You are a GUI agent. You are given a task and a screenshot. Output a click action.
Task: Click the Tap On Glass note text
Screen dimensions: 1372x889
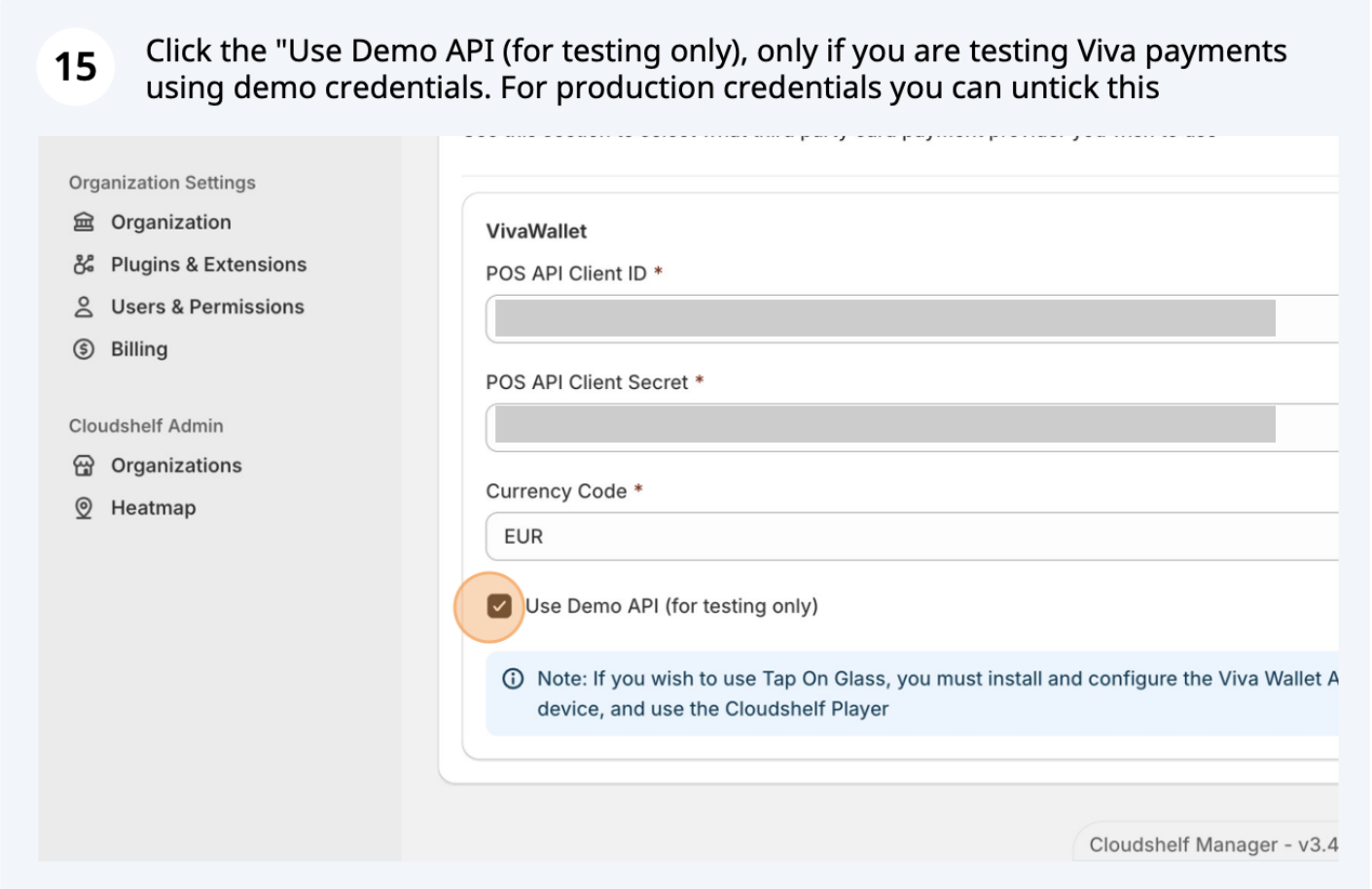pyautogui.click(x=938, y=693)
